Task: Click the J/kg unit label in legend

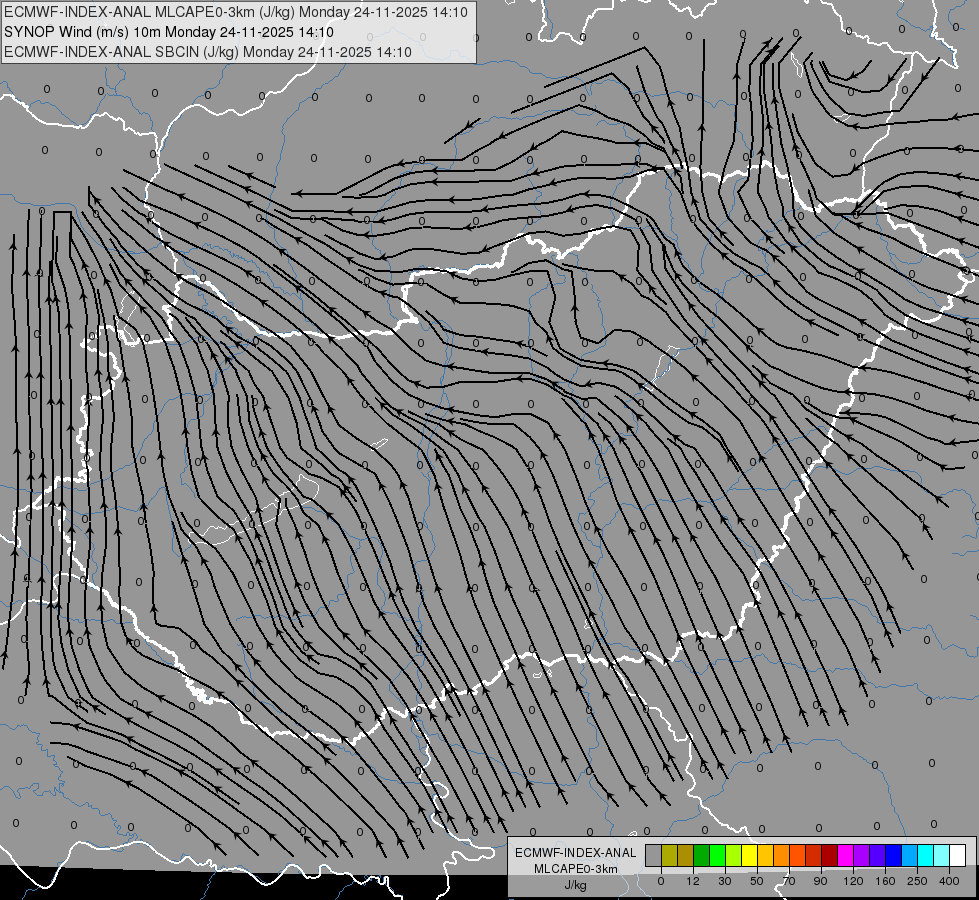Action: tap(575, 885)
